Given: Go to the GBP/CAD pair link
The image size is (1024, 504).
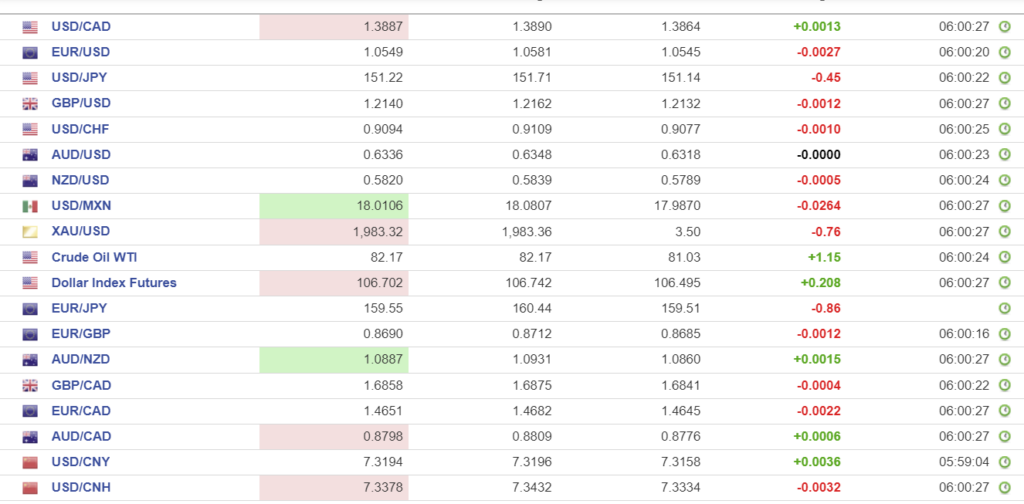Looking at the screenshot, I should point(81,385).
